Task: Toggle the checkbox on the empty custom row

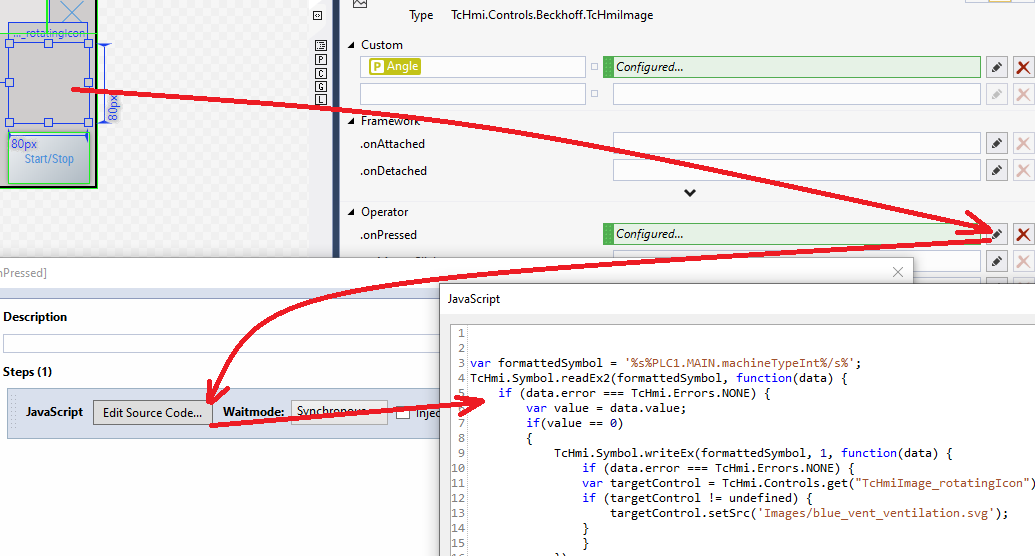Action: 594,94
